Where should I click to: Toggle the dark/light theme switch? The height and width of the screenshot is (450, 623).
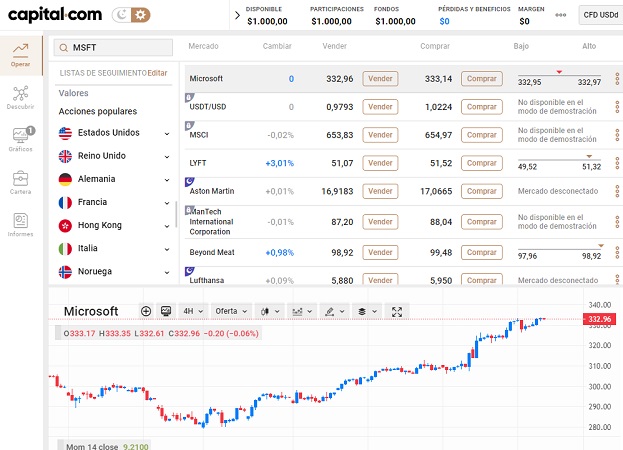pyautogui.click(x=131, y=15)
